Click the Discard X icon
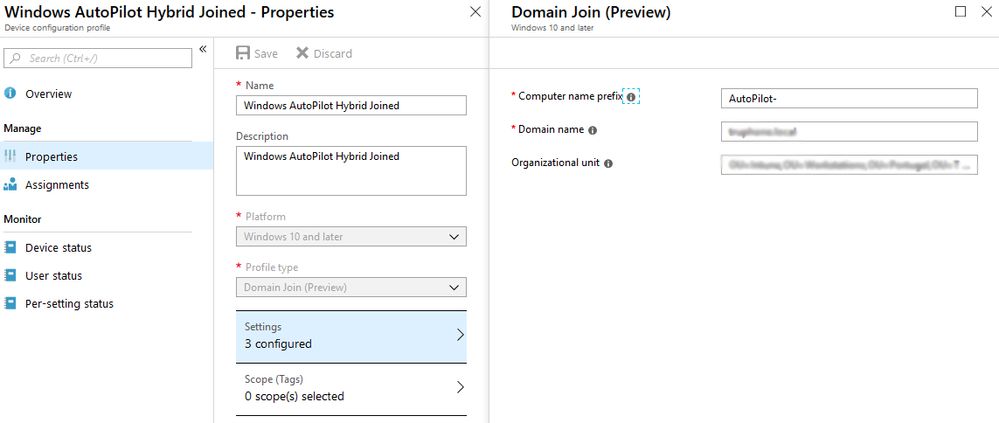 pos(303,53)
